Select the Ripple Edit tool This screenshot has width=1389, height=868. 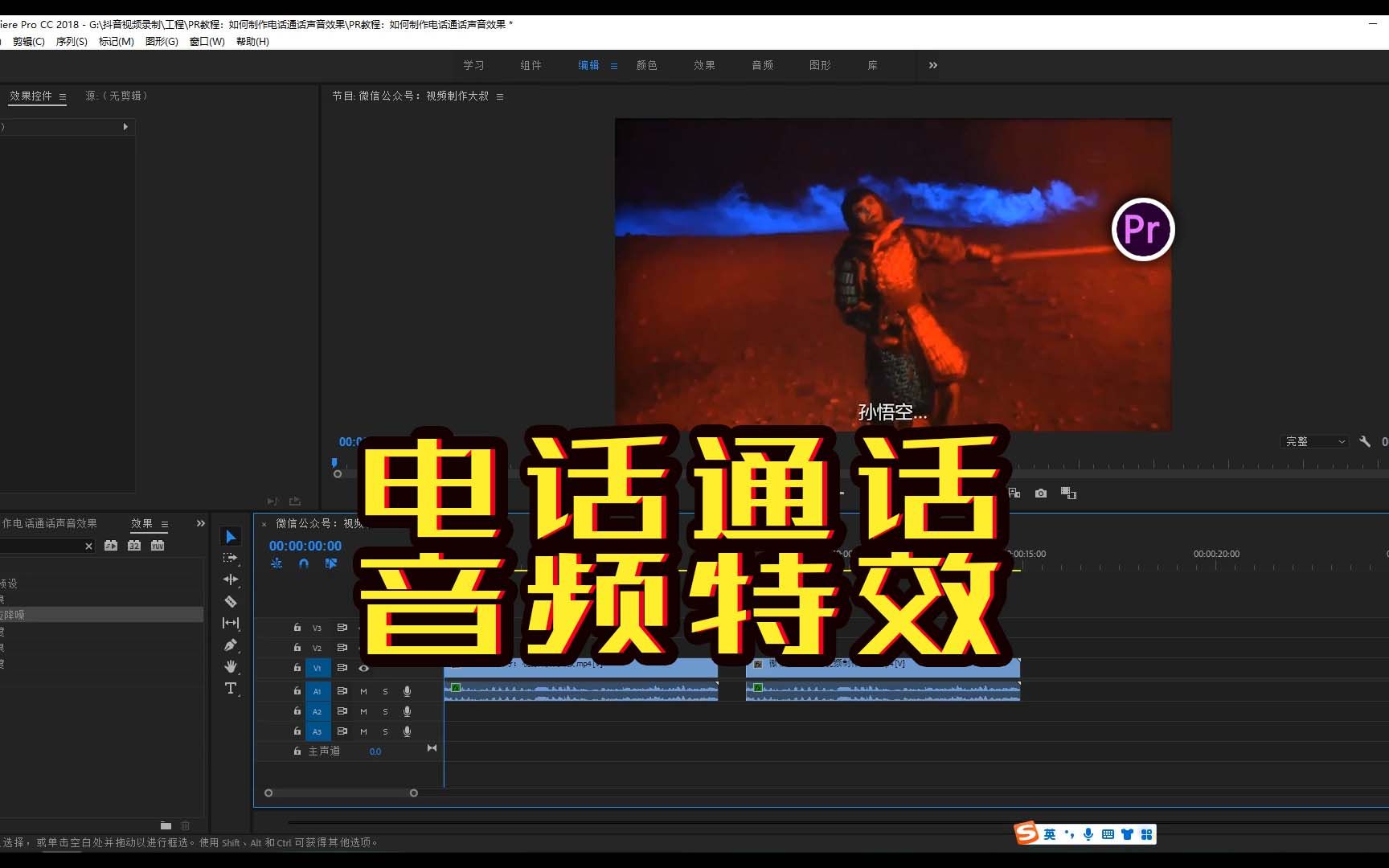[231, 579]
